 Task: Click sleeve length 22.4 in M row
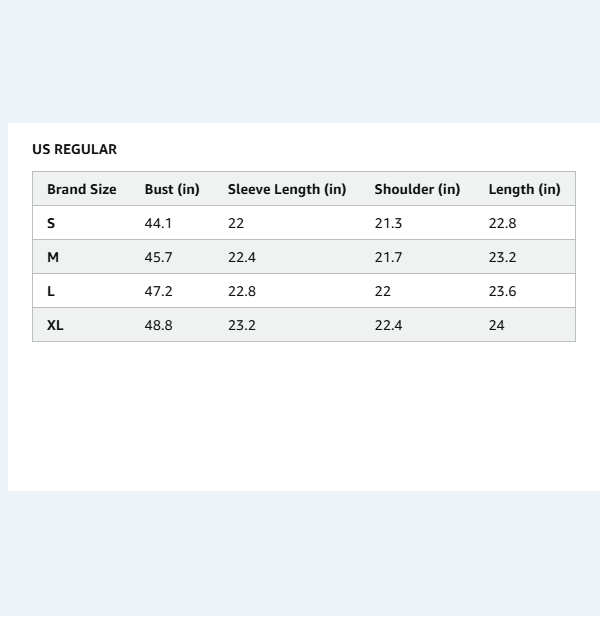pos(241,257)
